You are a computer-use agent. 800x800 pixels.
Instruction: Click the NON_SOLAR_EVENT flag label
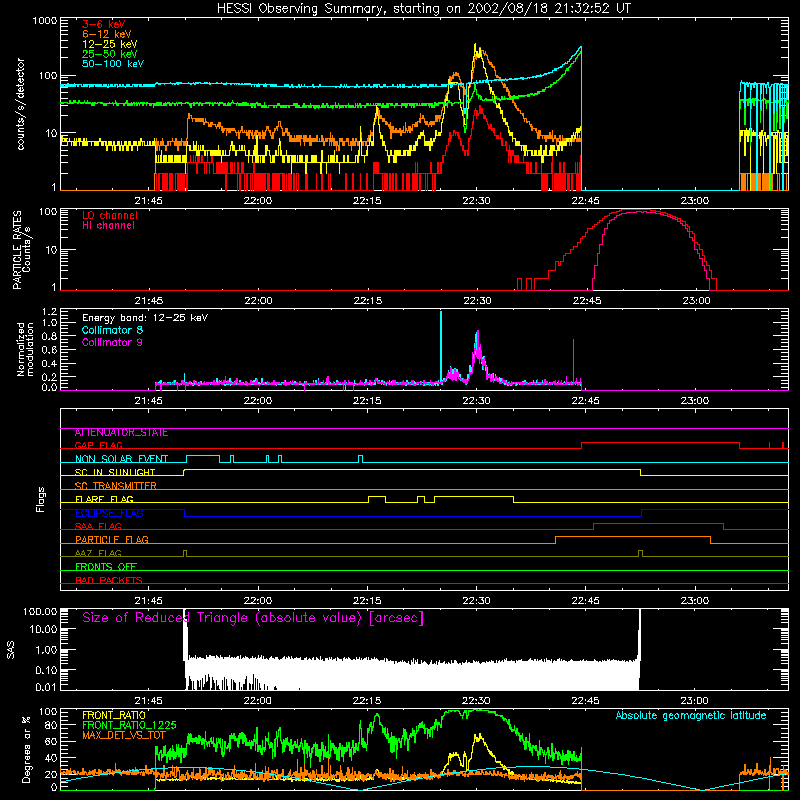pos(121,459)
